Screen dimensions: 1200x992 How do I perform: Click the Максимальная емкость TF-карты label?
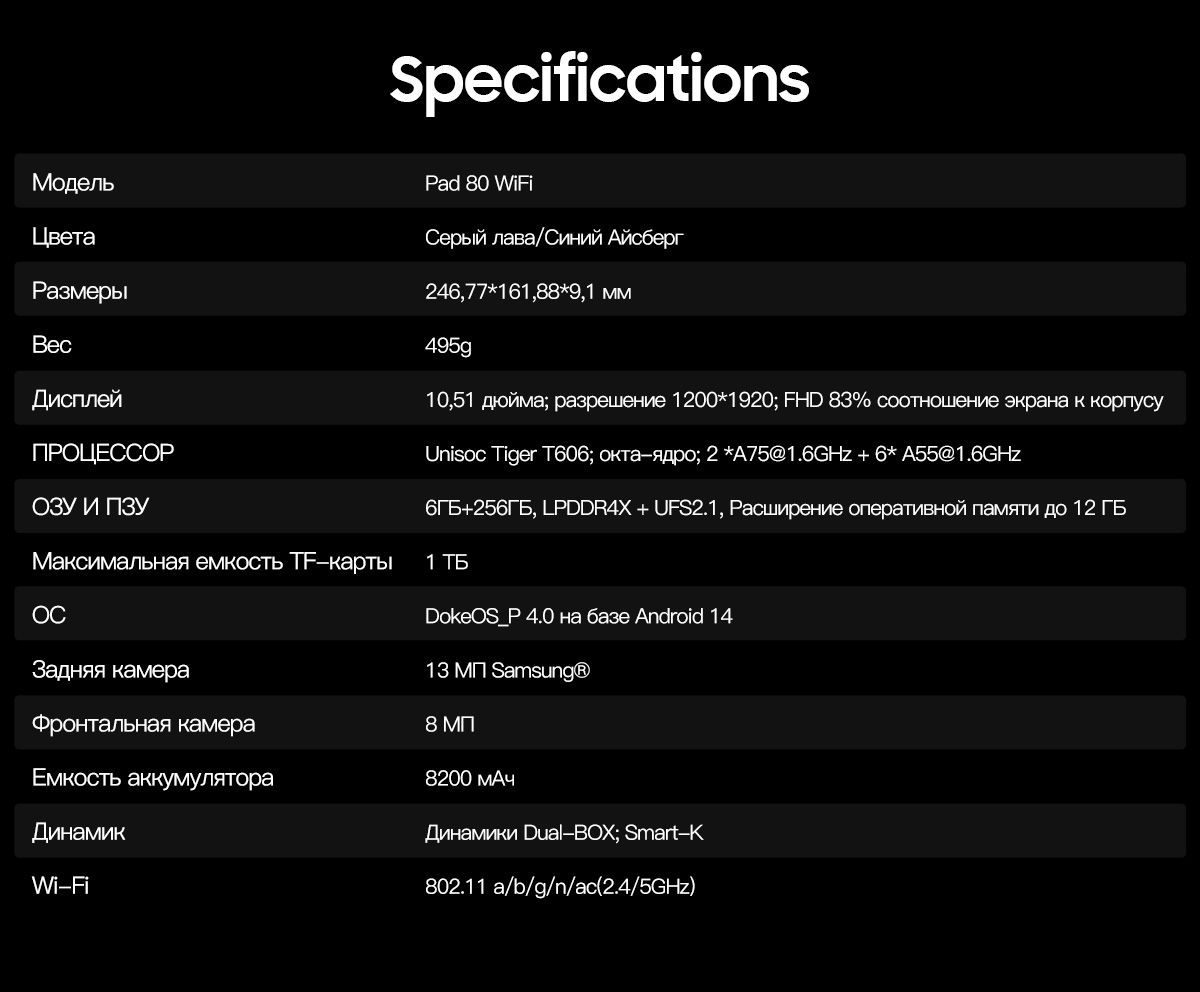[212, 561]
